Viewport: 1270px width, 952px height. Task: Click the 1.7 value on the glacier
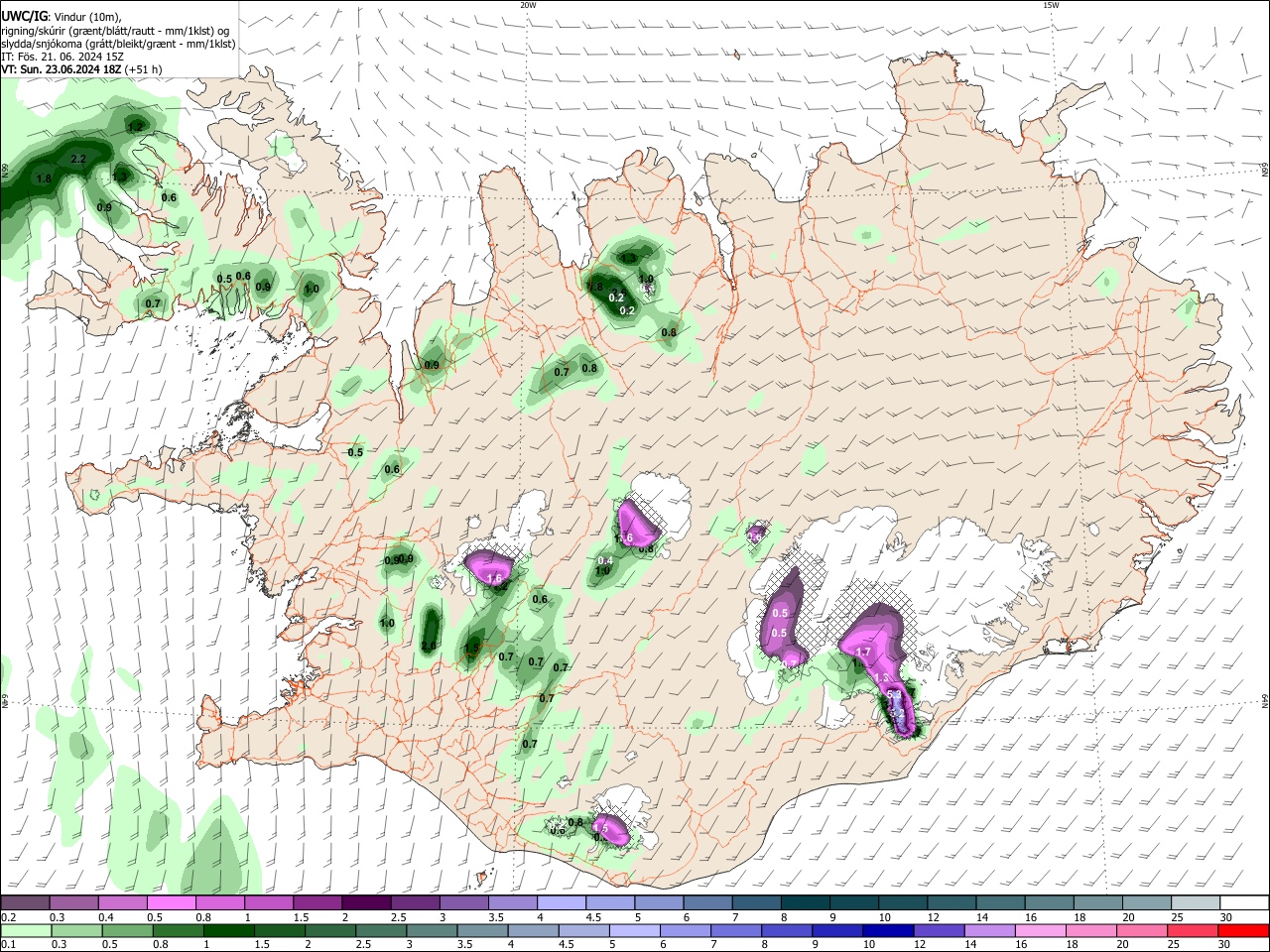(x=863, y=653)
